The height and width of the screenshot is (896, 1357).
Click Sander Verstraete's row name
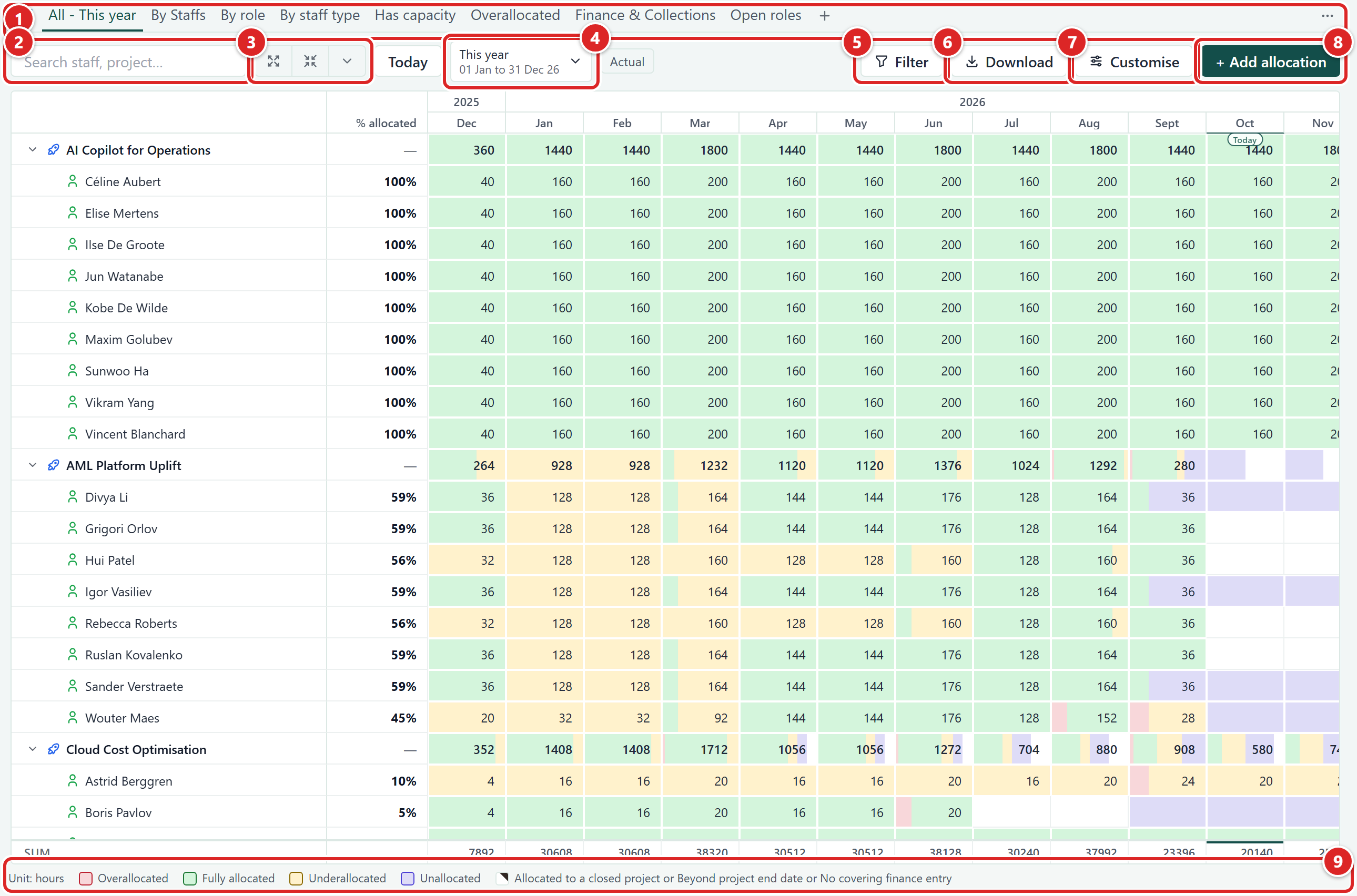(134, 686)
